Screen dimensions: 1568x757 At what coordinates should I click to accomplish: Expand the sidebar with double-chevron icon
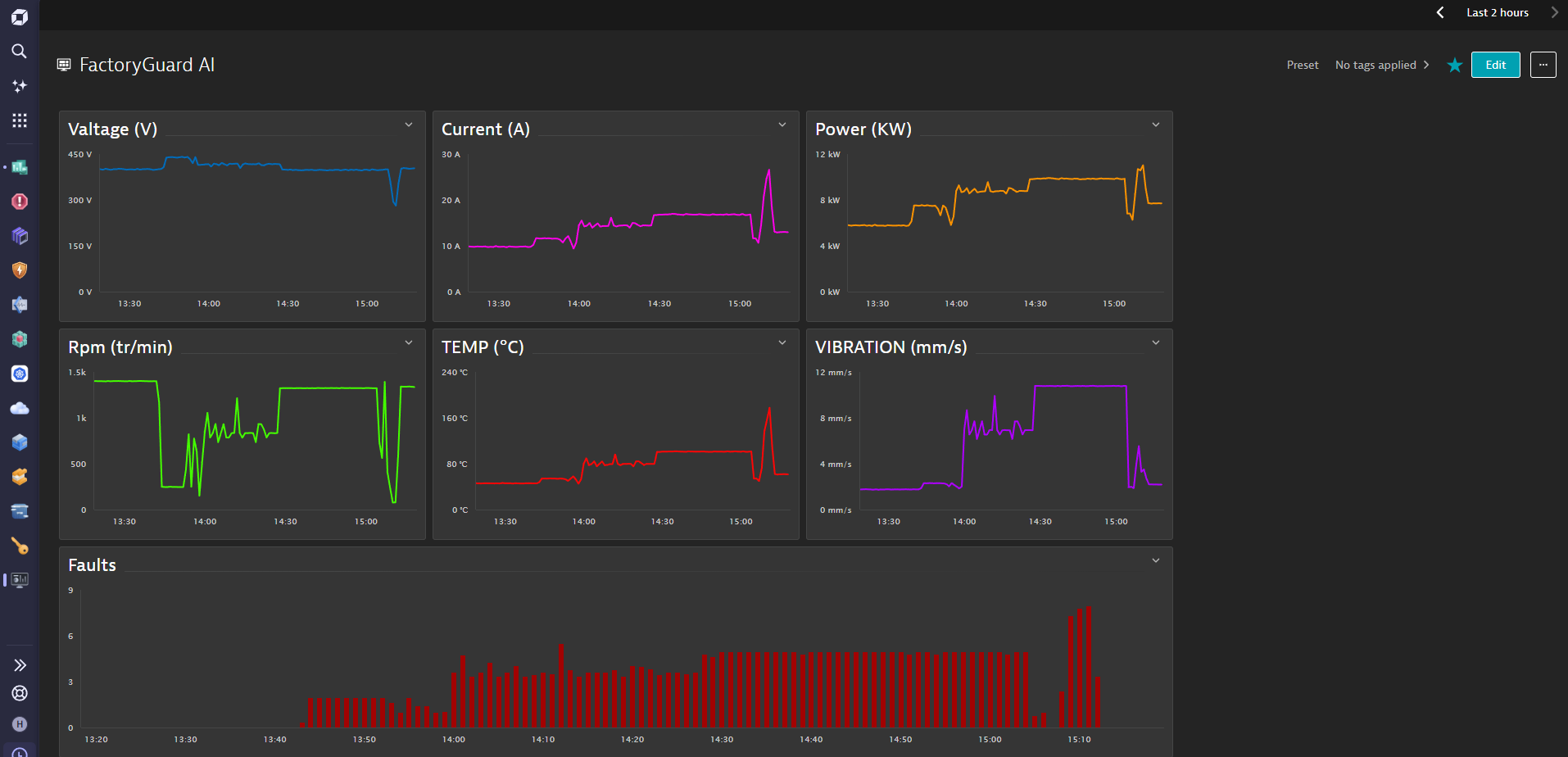[x=20, y=665]
